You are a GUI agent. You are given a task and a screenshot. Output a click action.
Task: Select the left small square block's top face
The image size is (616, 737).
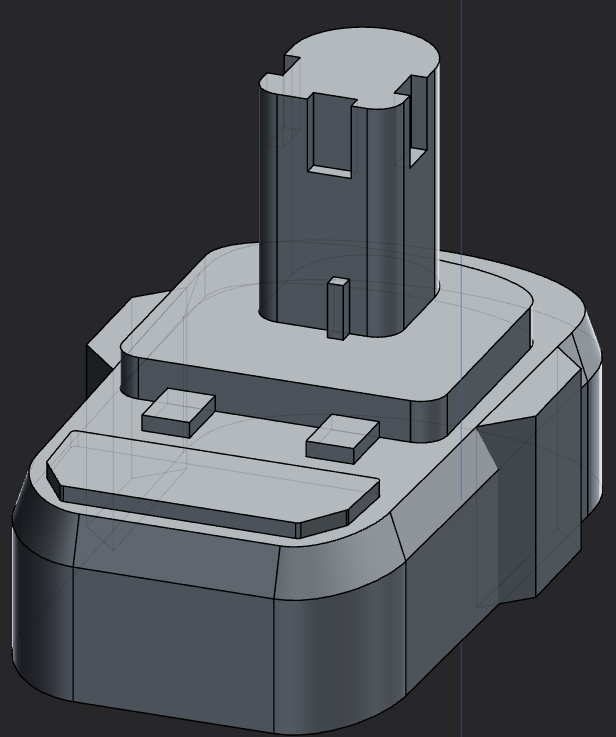click(179, 404)
